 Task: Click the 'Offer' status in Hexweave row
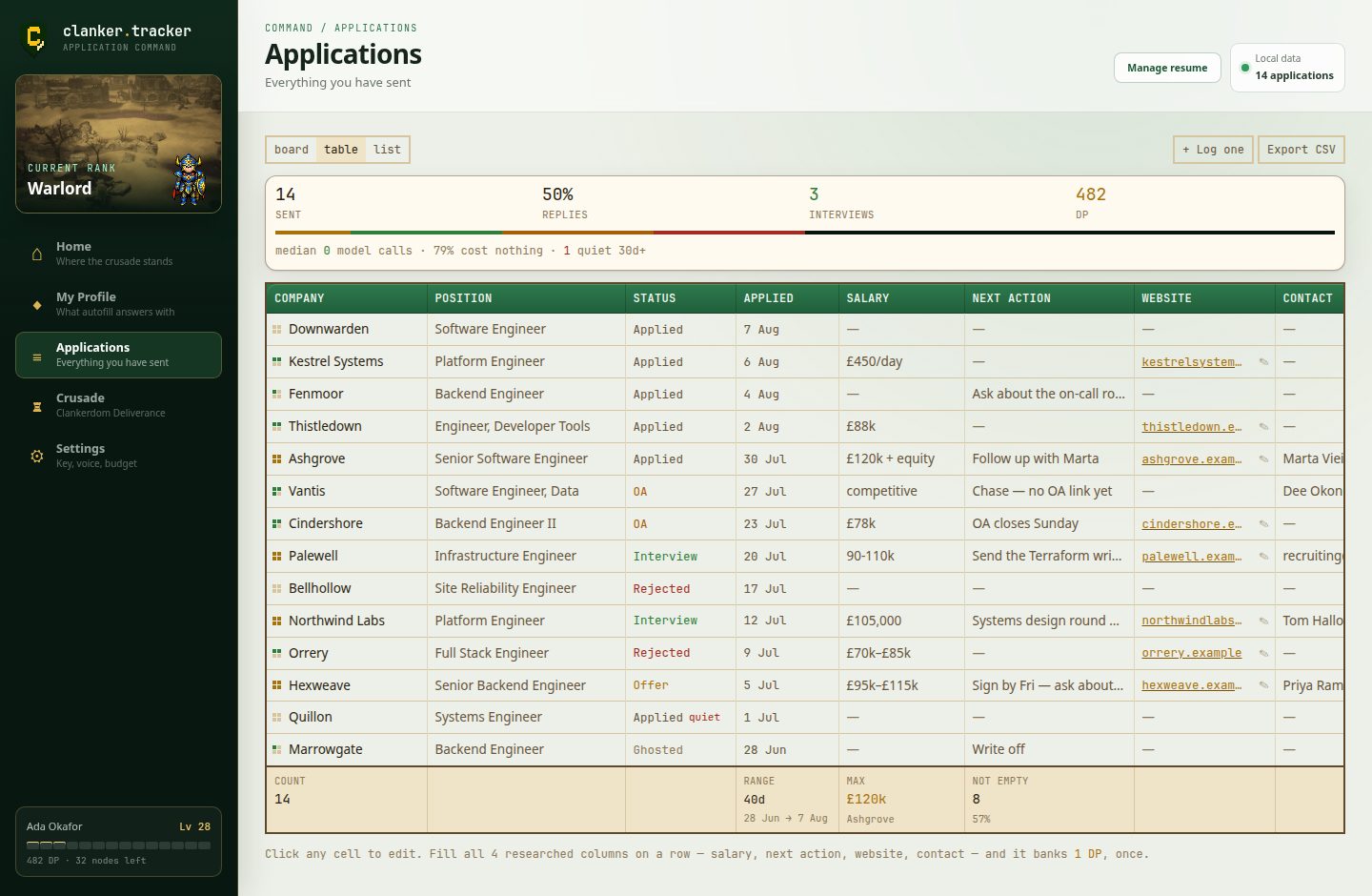tap(651, 685)
